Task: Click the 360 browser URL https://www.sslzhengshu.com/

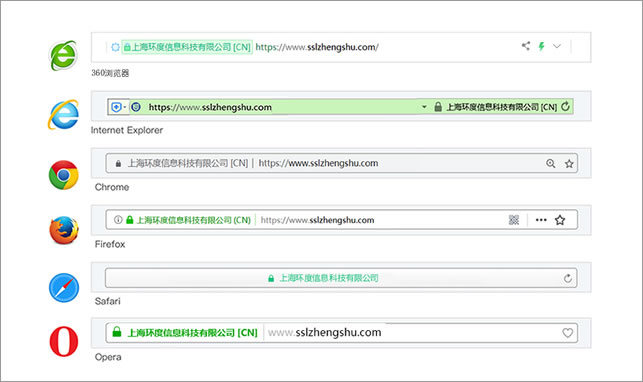Action: (x=317, y=47)
